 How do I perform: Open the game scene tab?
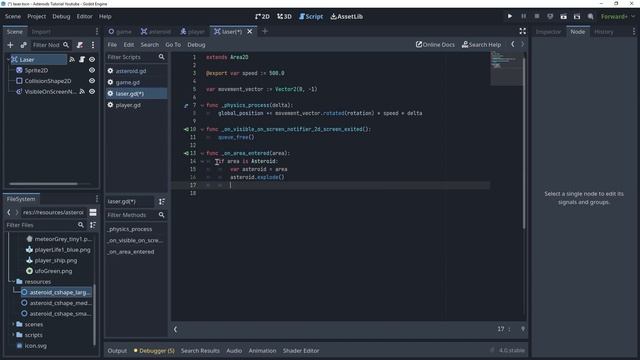[120, 31]
